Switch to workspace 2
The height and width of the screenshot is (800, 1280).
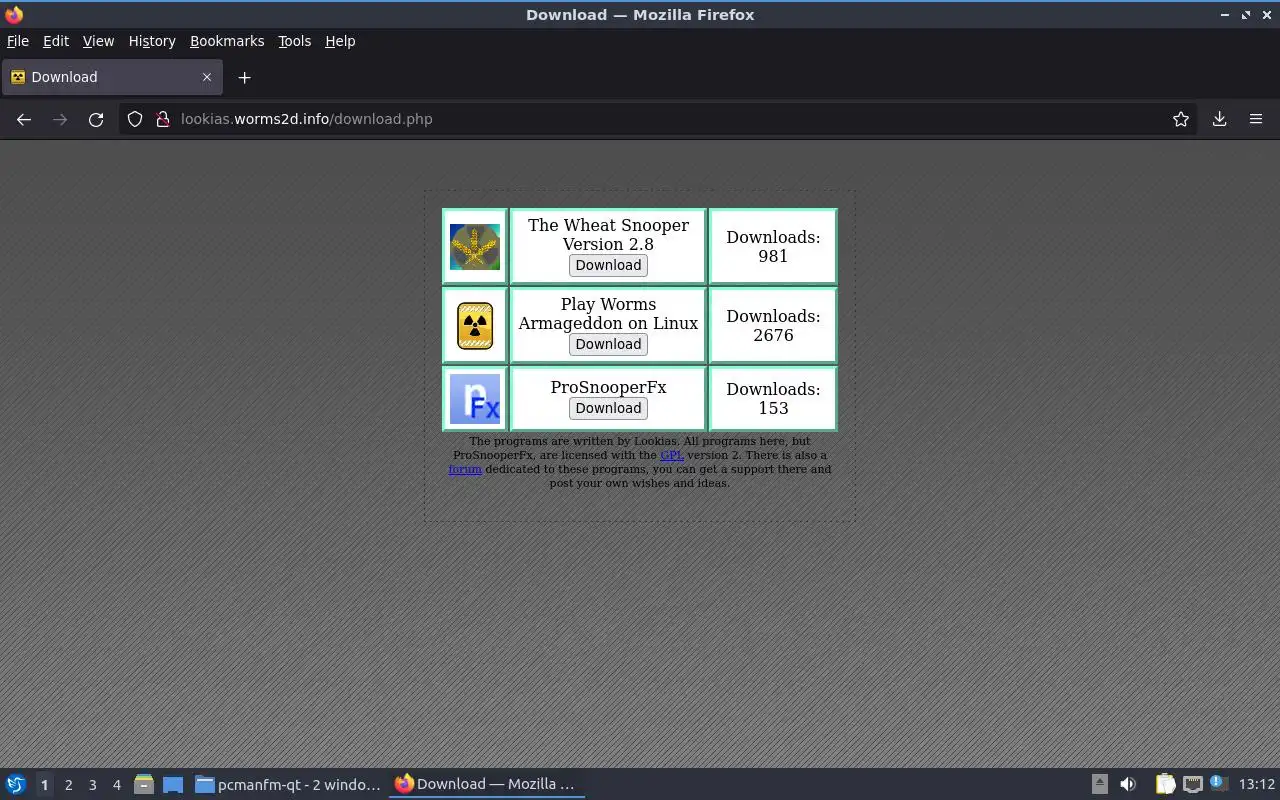tap(68, 785)
